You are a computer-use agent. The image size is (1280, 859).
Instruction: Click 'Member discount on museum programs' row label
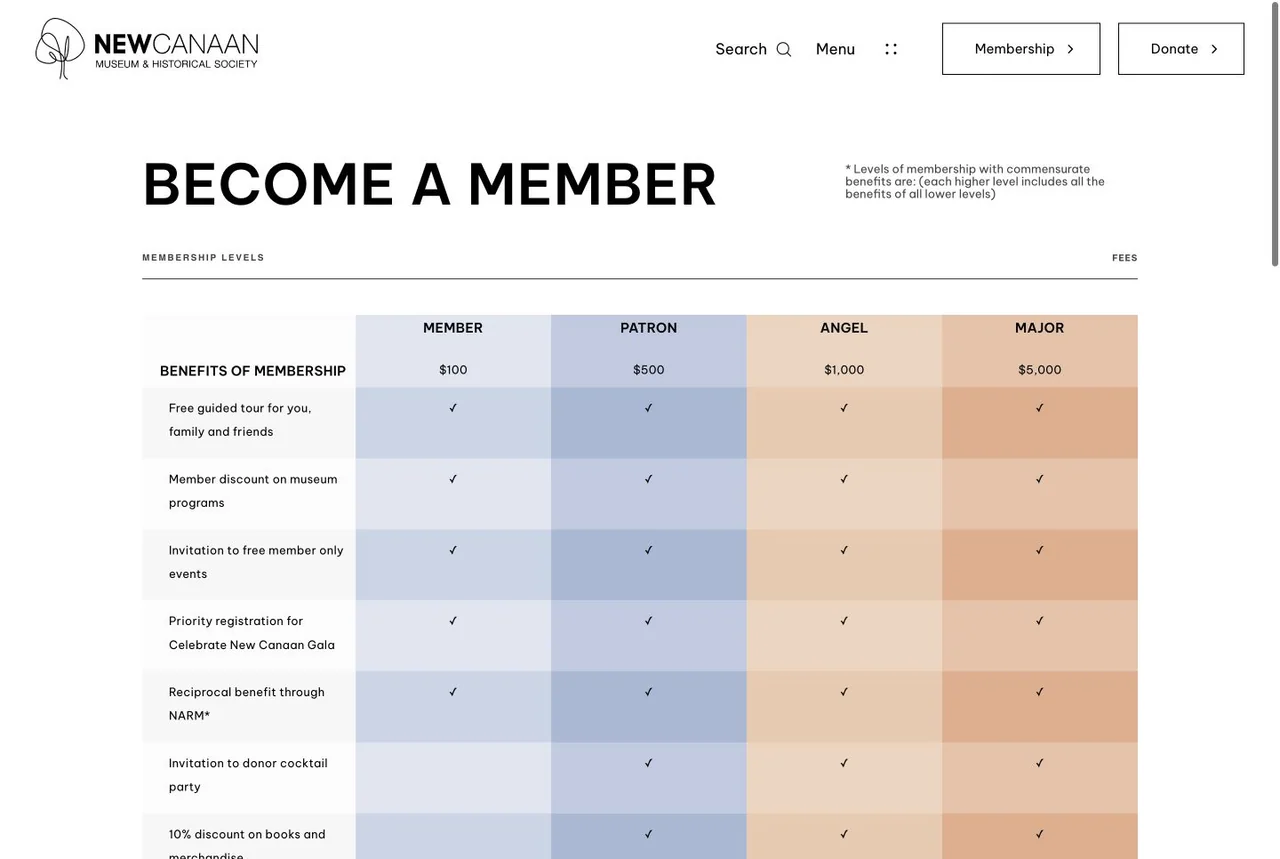253,491
